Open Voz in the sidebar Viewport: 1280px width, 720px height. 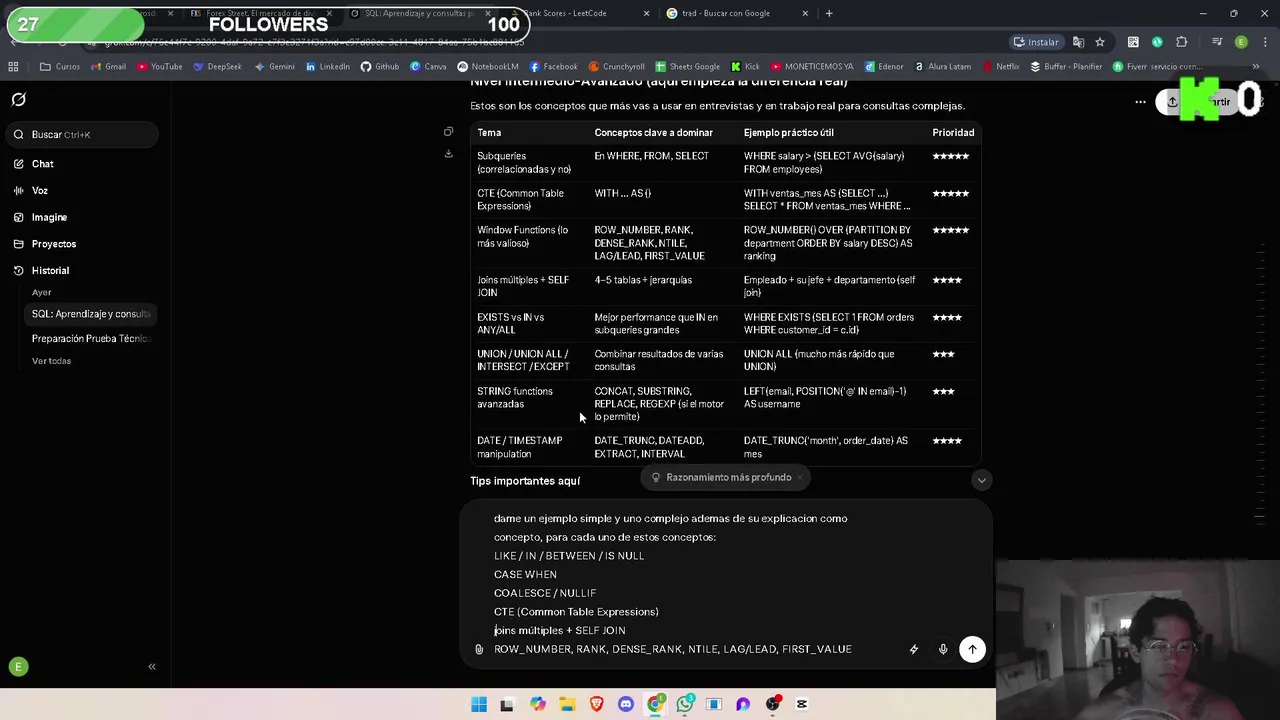pyautogui.click(x=40, y=190)
